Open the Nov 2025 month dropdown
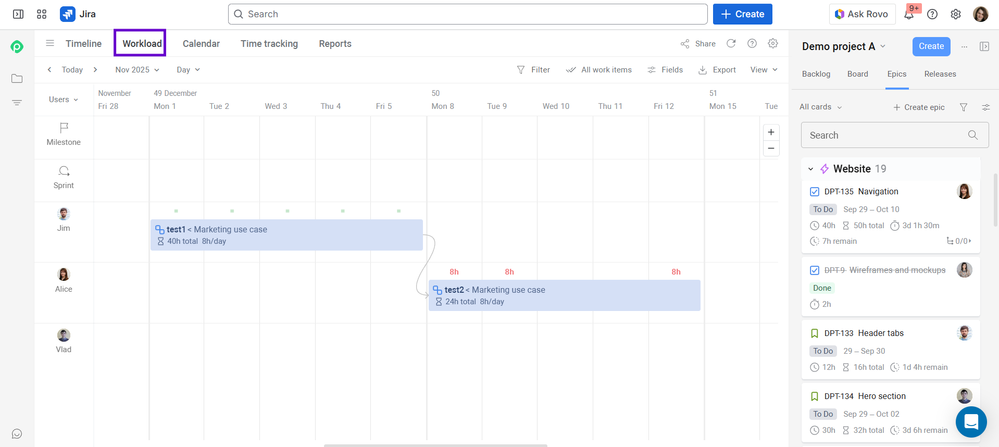 tap(137, 70)
